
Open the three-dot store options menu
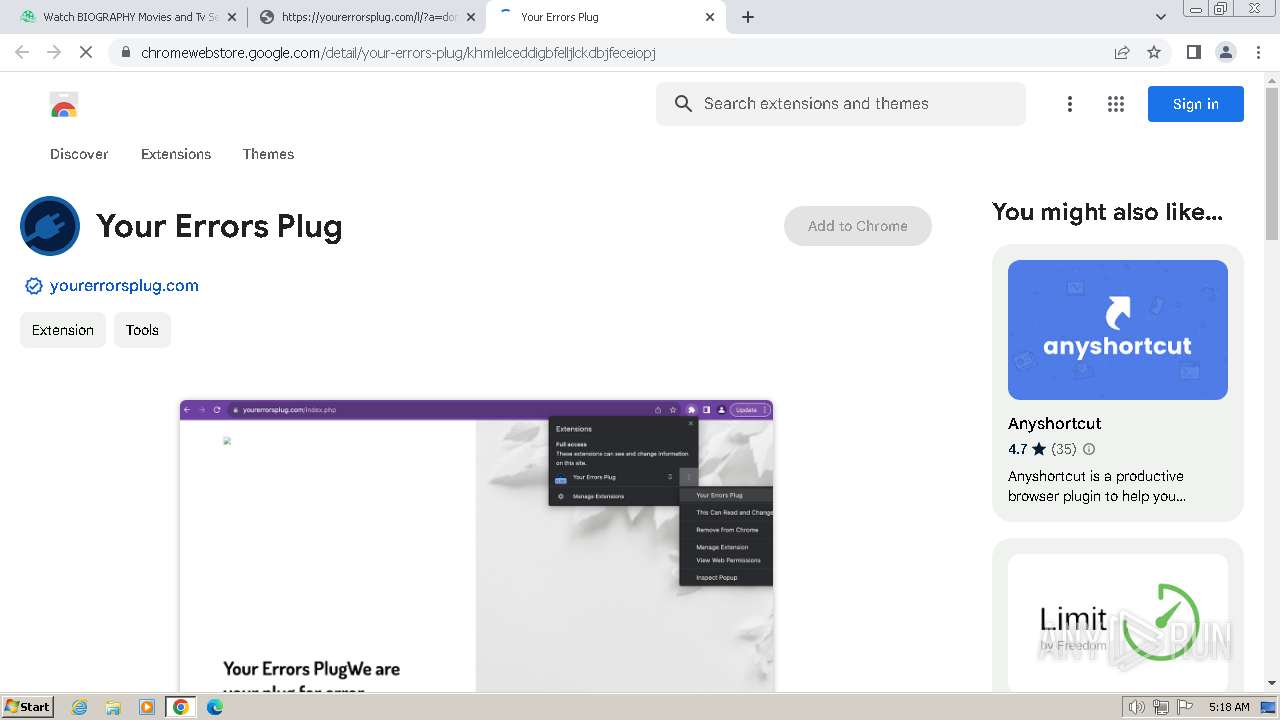coord(1070,104)
